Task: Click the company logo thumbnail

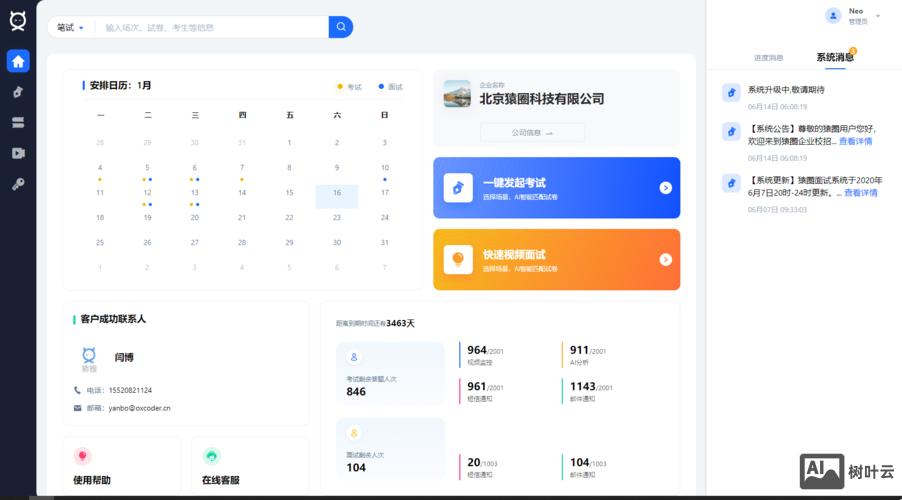Action: coord(457,94)
